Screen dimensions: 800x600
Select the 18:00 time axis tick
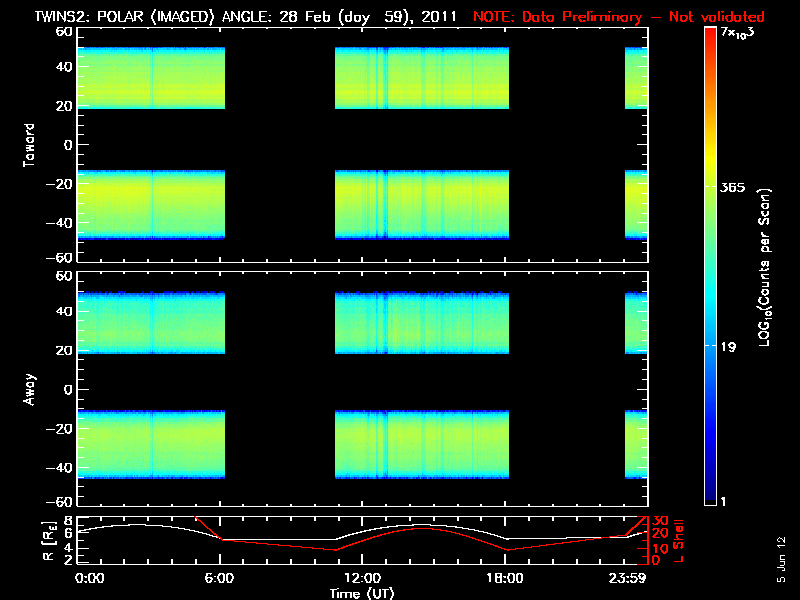click(505, 578)
